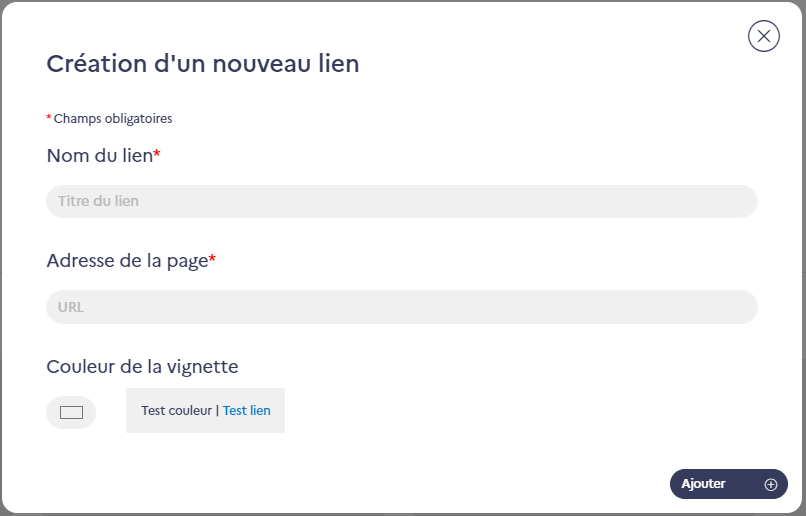Focus the URL input field
The height and width of the screenshot is (516, 806).
click(402, 307)
